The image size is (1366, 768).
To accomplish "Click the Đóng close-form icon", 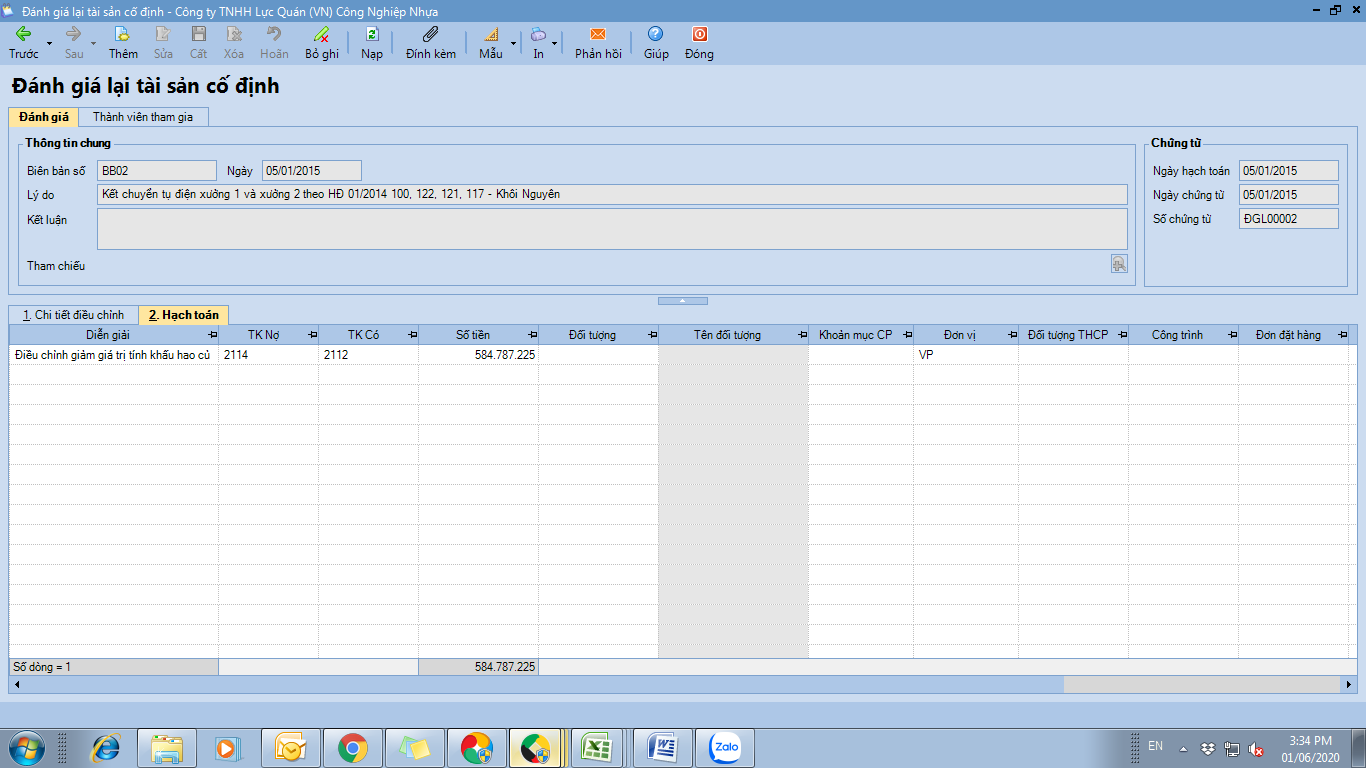I will pyautogui.click(x=699, y=34).
